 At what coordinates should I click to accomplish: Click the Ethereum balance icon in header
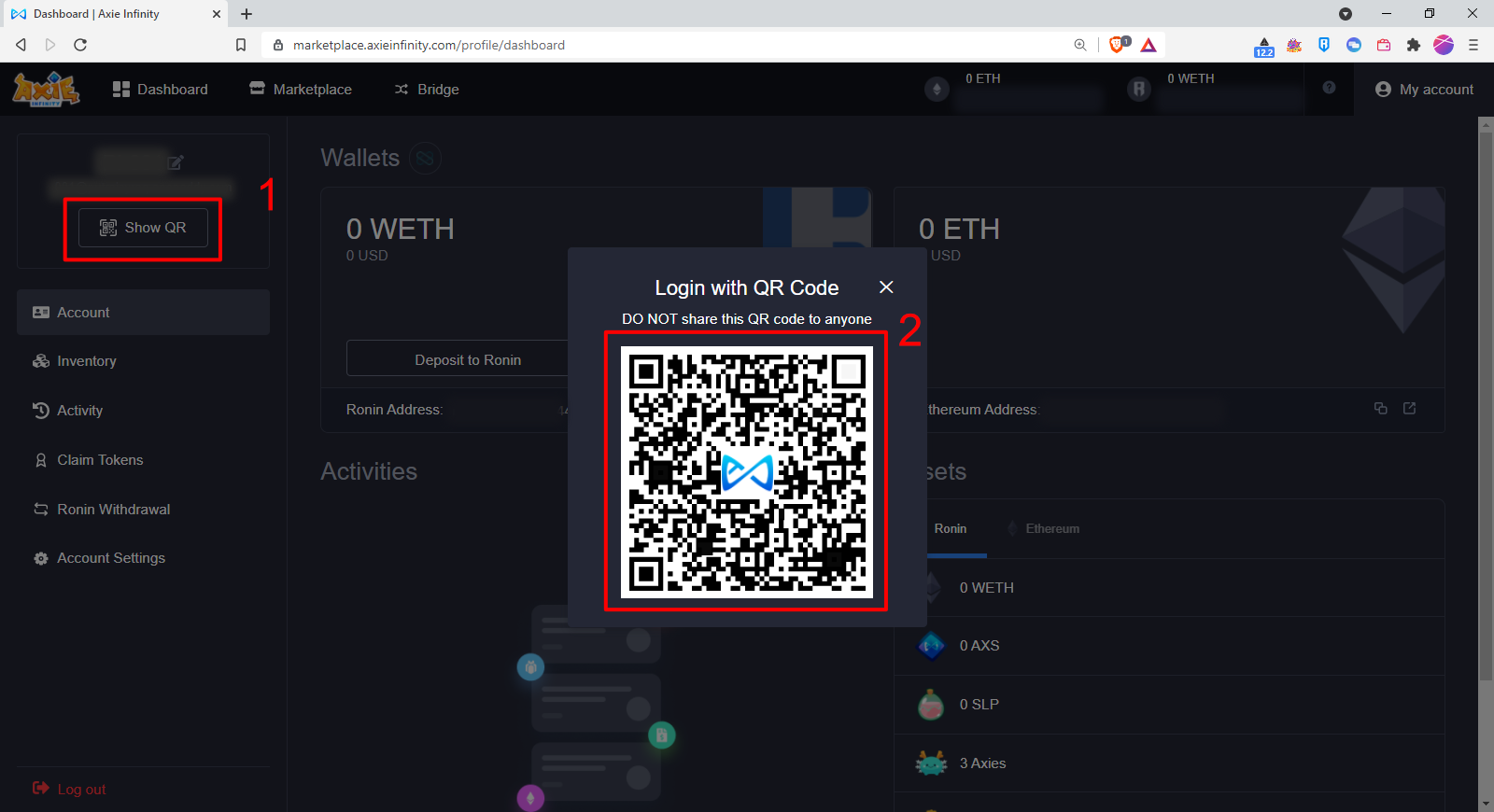[937, 90]
